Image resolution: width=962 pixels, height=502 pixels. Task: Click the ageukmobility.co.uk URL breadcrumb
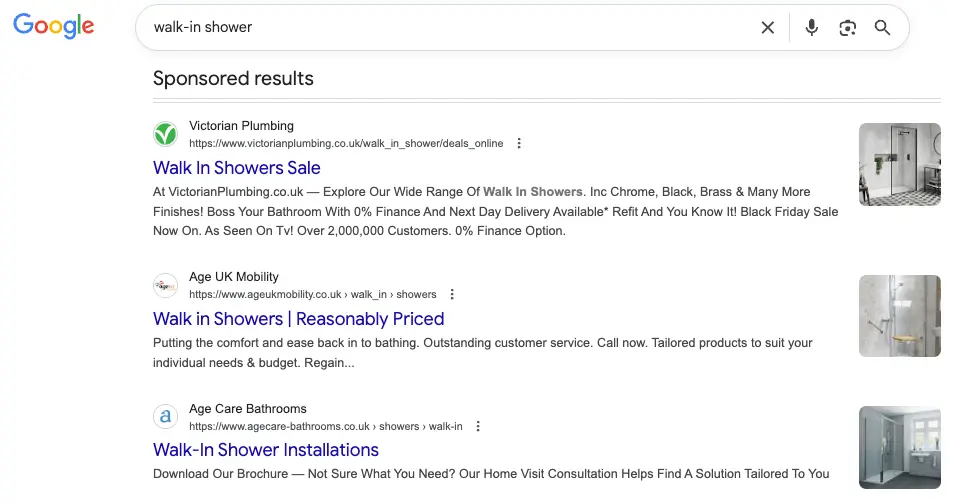[x=313, y=295]
